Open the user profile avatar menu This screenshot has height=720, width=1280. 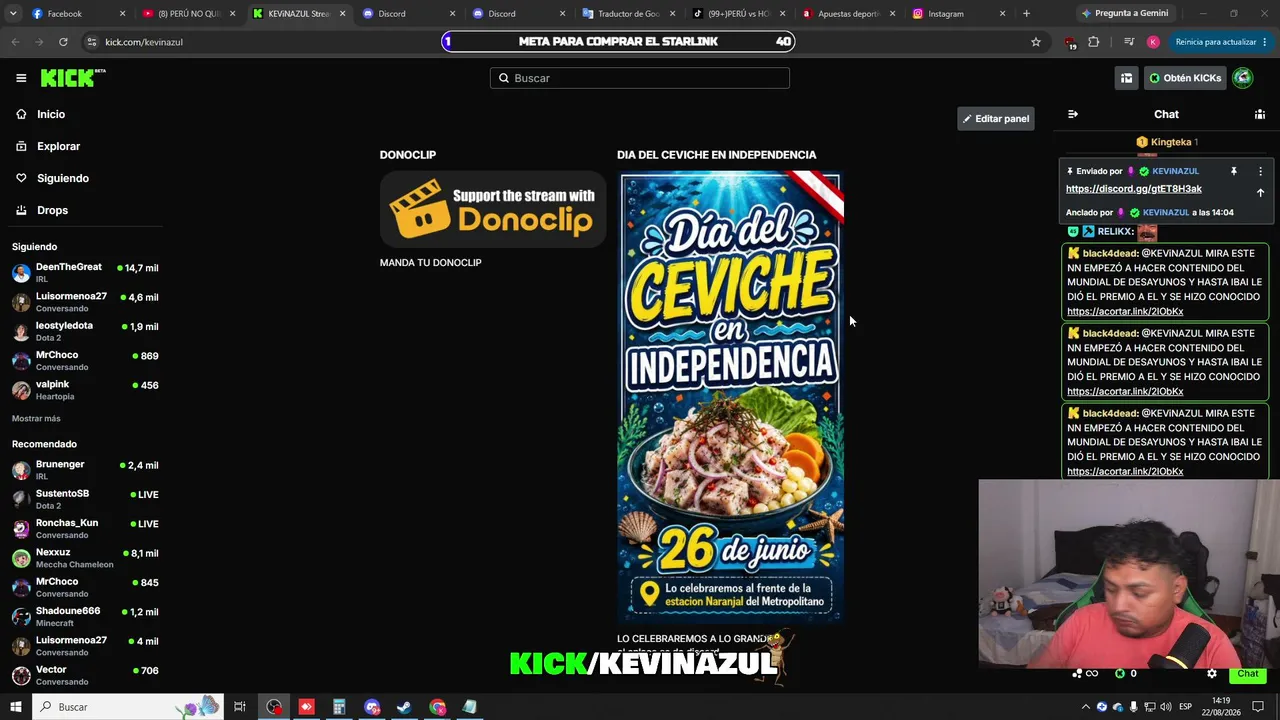point(1243,78)
